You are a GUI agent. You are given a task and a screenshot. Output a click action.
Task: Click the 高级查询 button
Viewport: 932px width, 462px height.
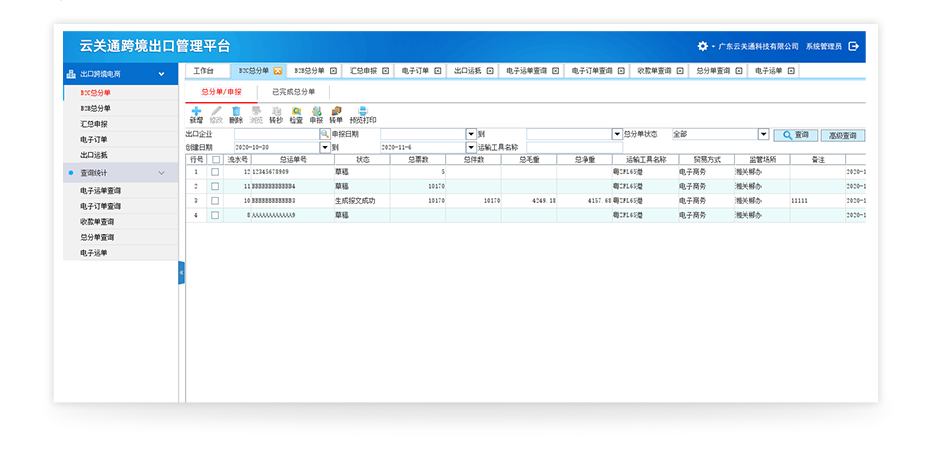841,135
